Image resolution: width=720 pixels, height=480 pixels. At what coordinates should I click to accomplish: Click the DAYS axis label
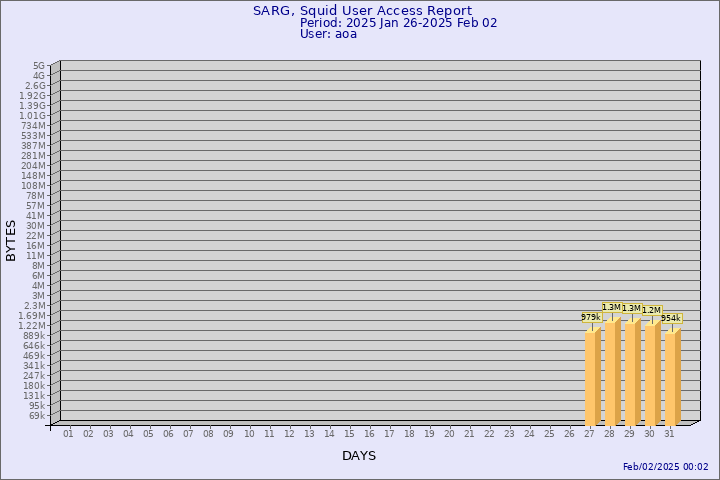[x=359, y=456]
